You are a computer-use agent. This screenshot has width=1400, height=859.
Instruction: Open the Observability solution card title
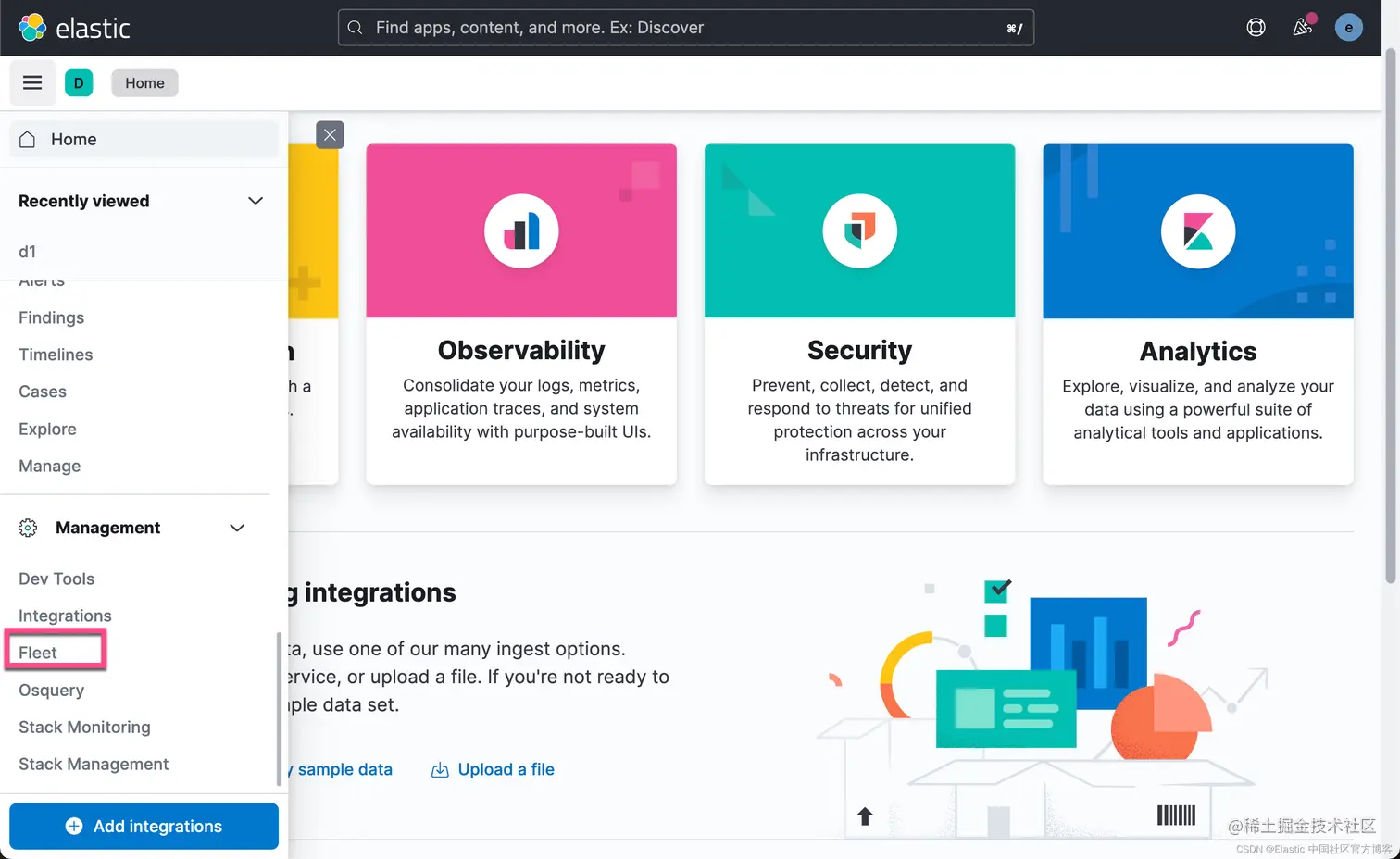click(521, 350)
